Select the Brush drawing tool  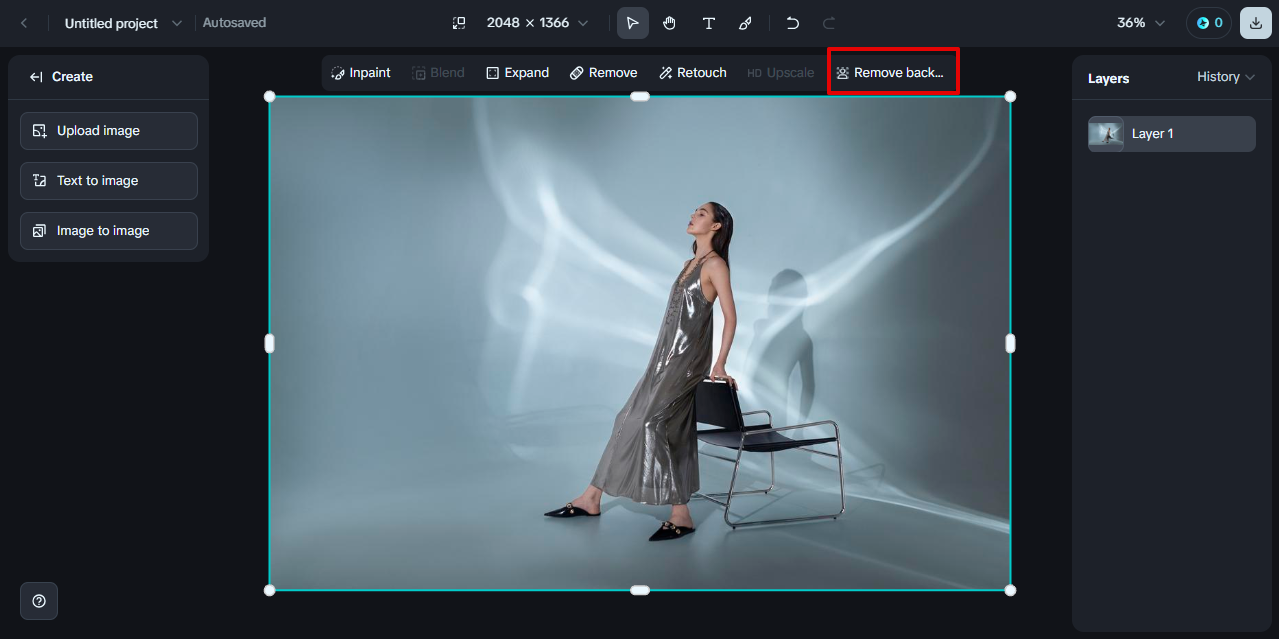pyautogui.click(x=746, y=23)
